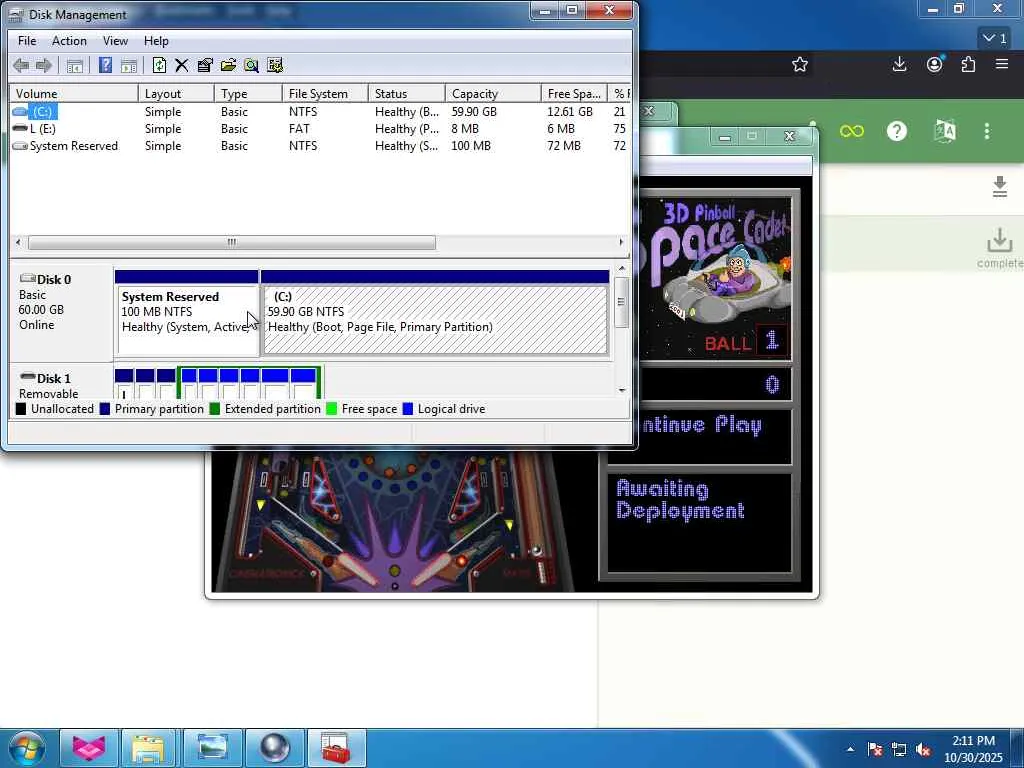This screenshot has height=768, width=1024.
Task: Sort by the Volume column header
Action: [74, 93]
